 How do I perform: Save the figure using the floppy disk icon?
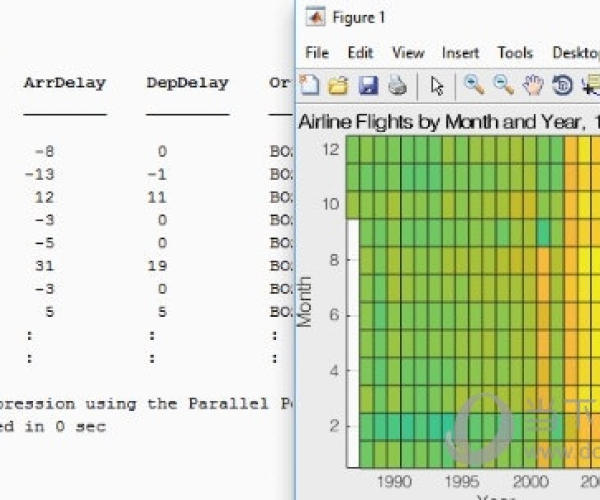(x=368, y=86)
